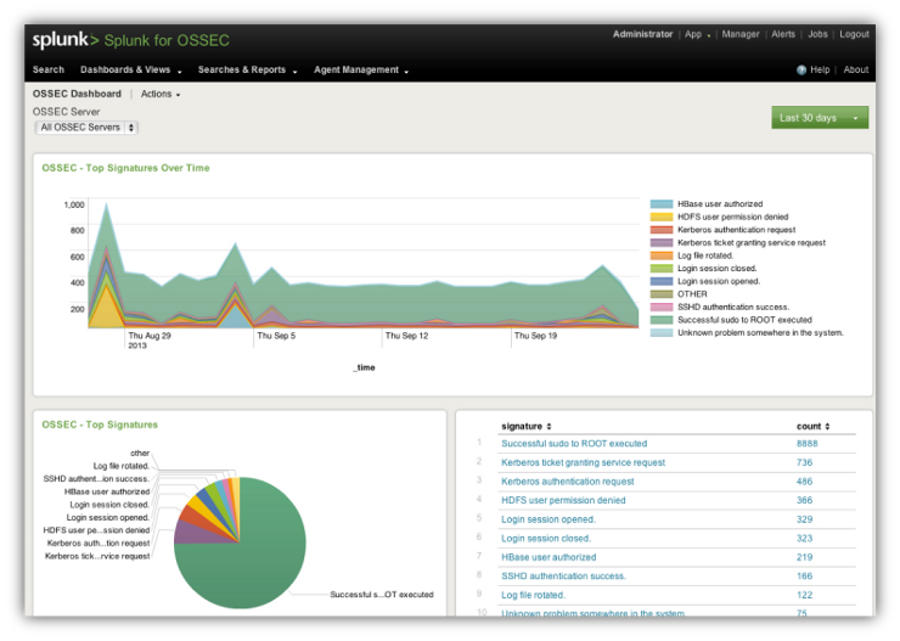The height and width of the screenshot is (641, 900).
Task: Open the About link
Action: pos(856,69)
